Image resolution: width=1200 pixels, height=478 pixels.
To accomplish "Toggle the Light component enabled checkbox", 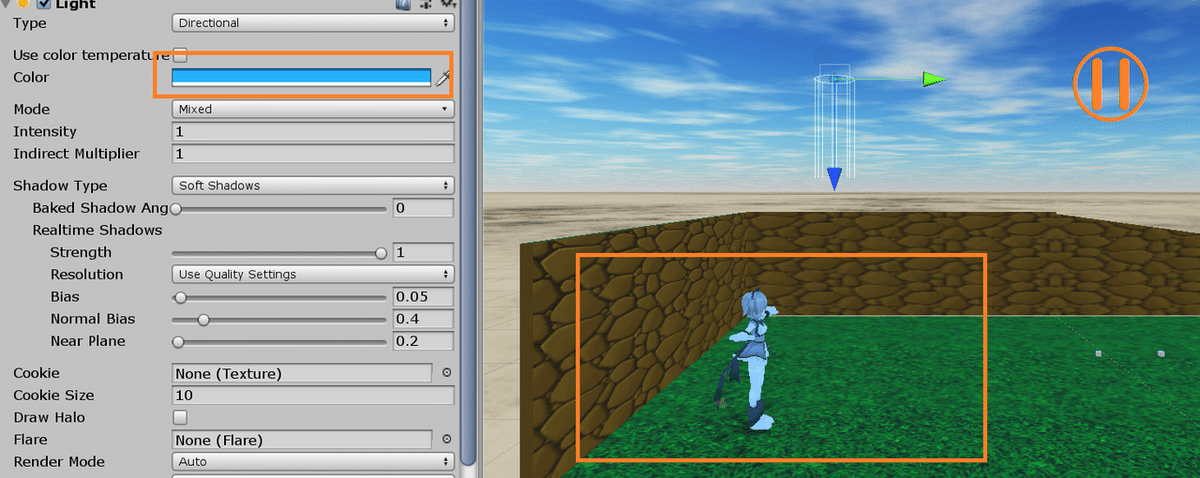I will tap(43, 5).
